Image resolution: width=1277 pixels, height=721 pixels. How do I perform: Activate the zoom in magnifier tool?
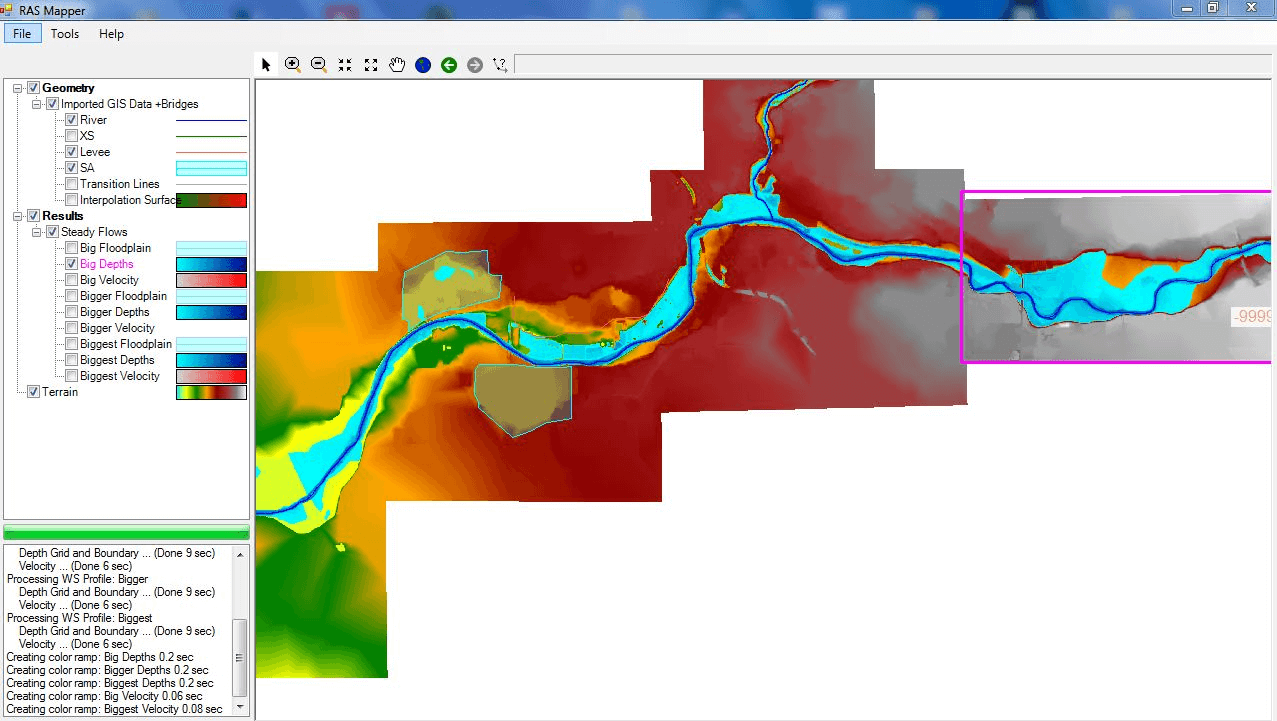point(293,65)
